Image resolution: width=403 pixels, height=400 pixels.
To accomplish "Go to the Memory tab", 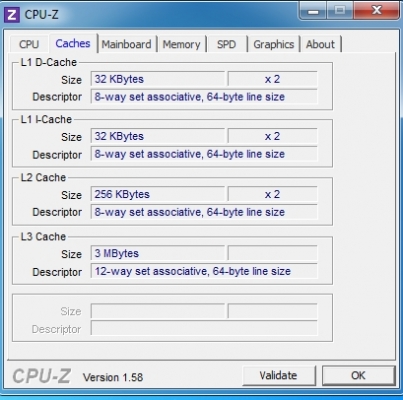I will [x=181, y=44].
